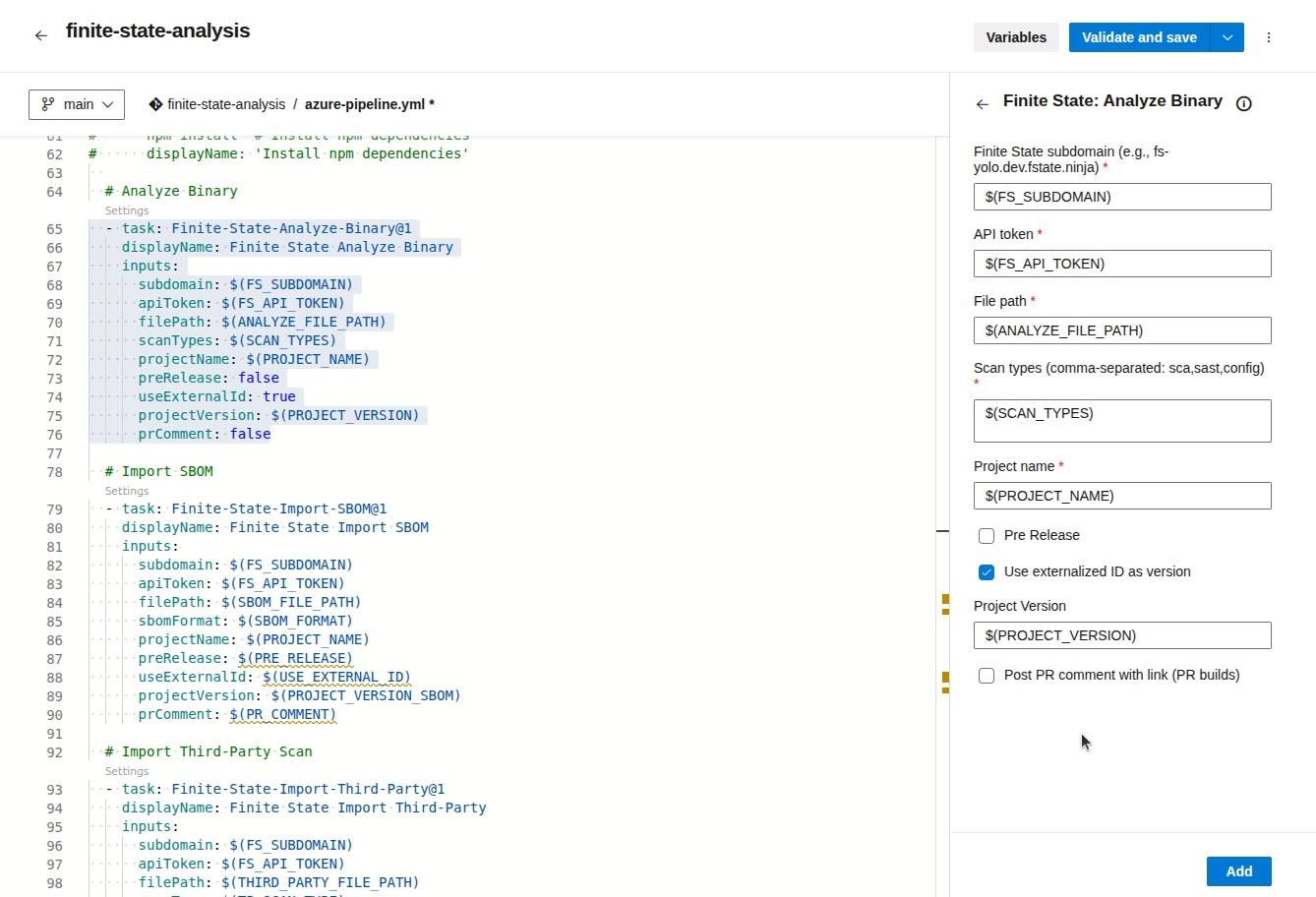The height and width of the screenshot is (897, 1316).
Task: Click the task: Finite-State-Analyze-Binary@1 line
Action: (x=260, y=228)
